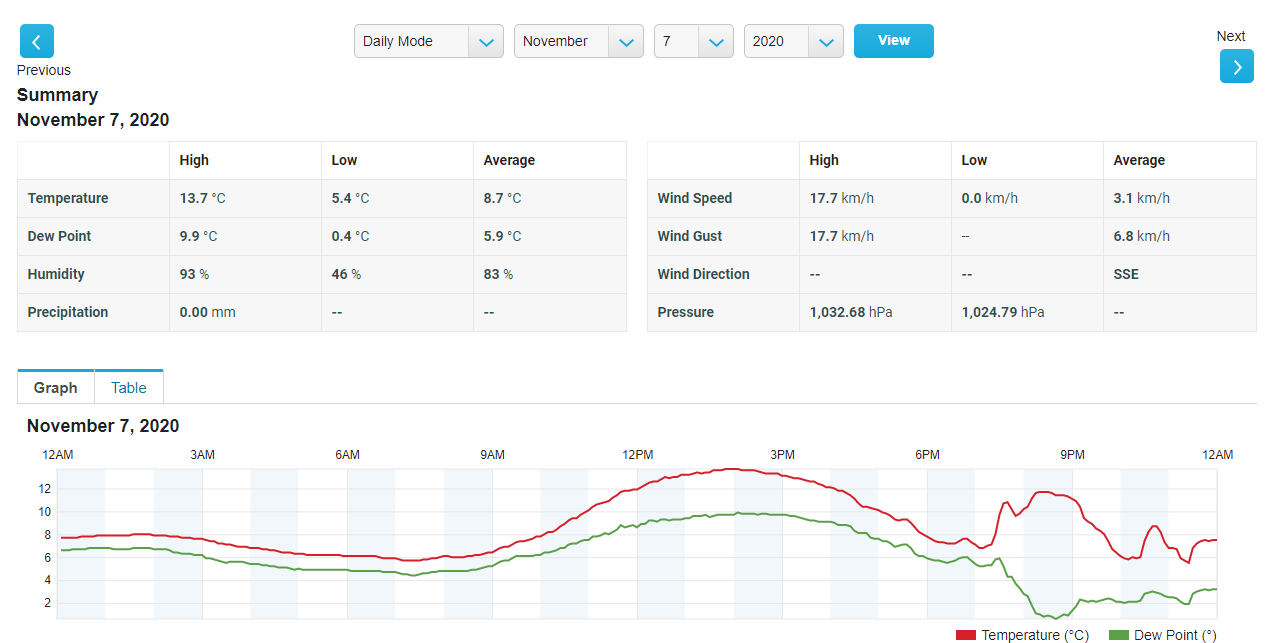Open the day selector showing 7

pyautogui.click(x=693, y=41)
